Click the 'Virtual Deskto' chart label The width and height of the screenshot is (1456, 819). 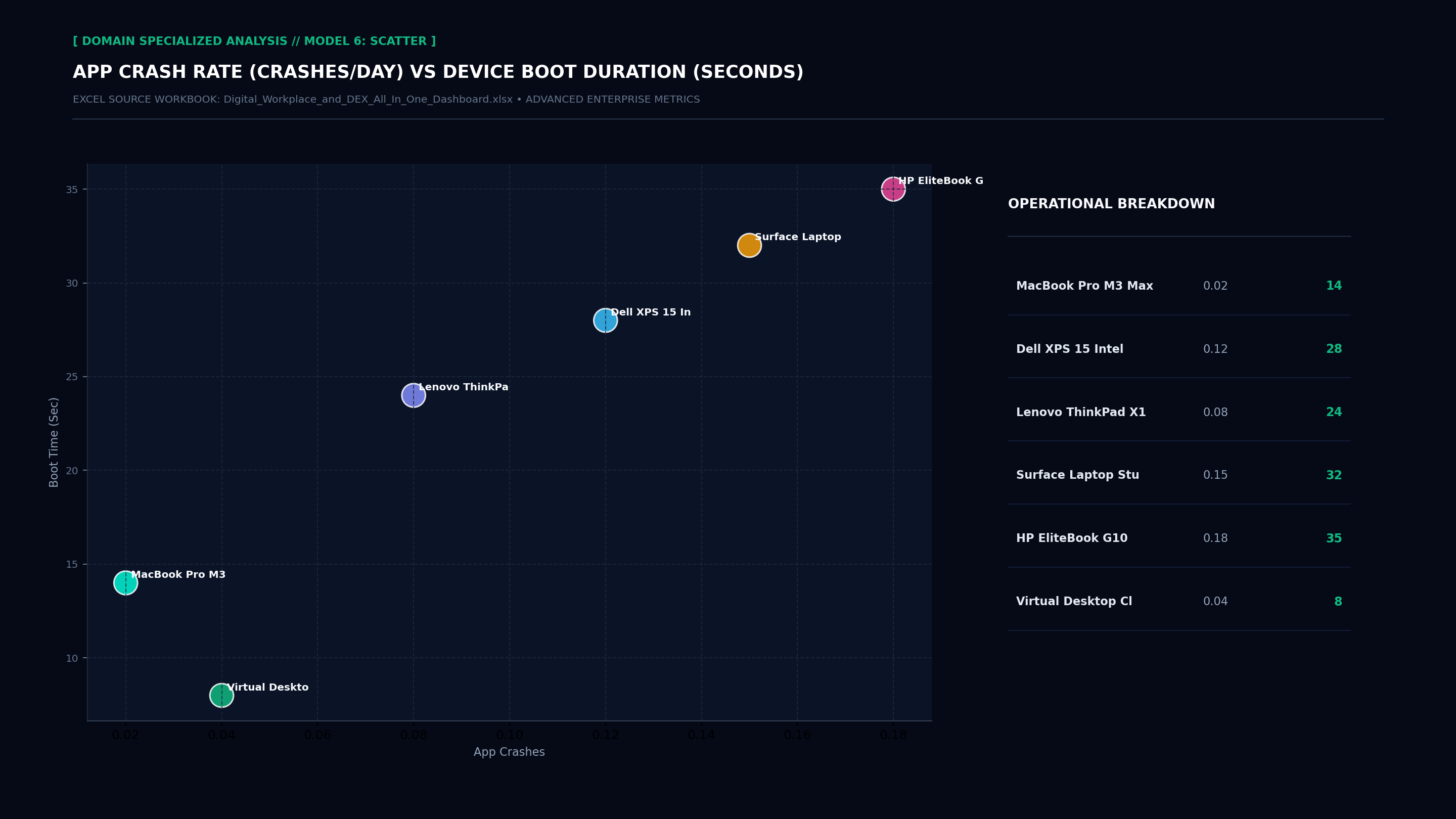[x=268, y=688]
